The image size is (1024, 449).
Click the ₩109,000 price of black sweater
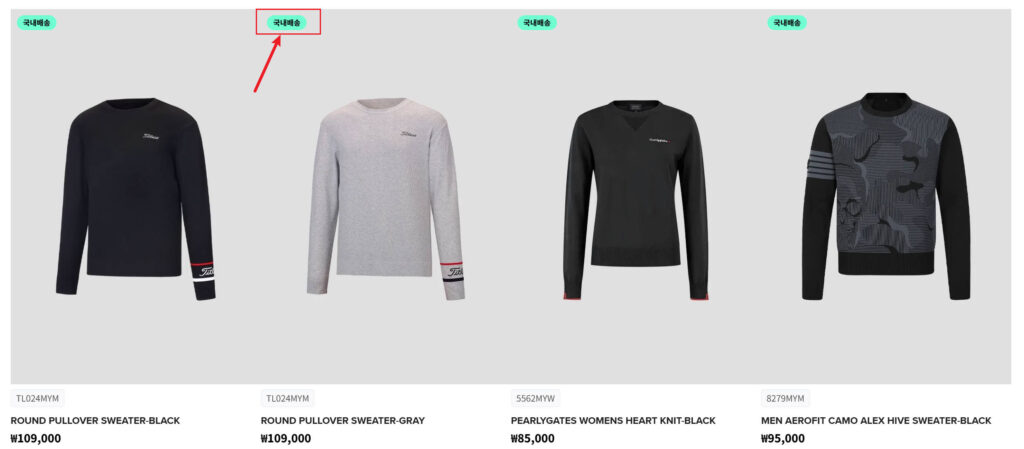pos(36,439)
